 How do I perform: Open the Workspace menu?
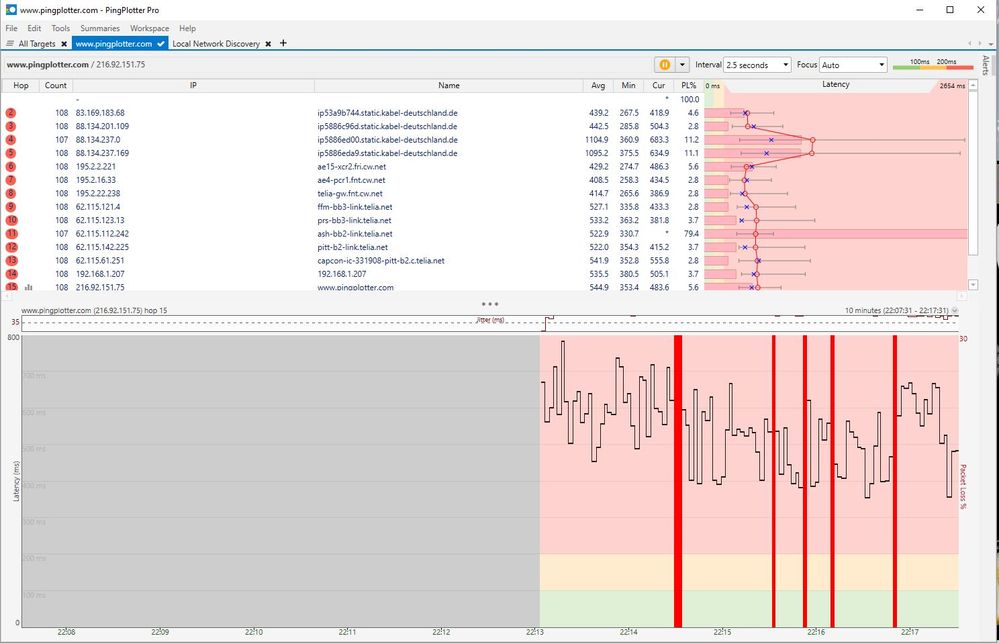(149, 29)
